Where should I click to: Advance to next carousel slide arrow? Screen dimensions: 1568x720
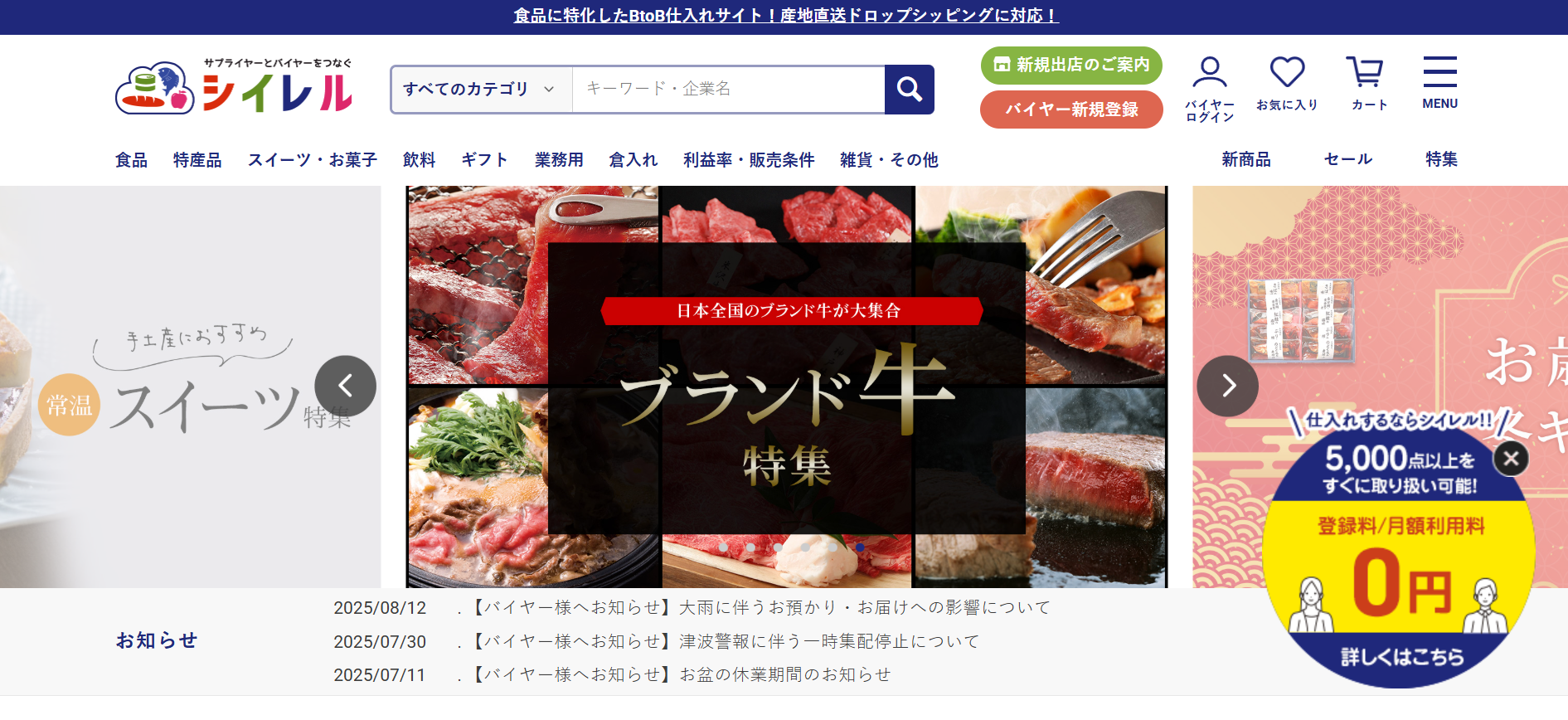pos(1227,386)
